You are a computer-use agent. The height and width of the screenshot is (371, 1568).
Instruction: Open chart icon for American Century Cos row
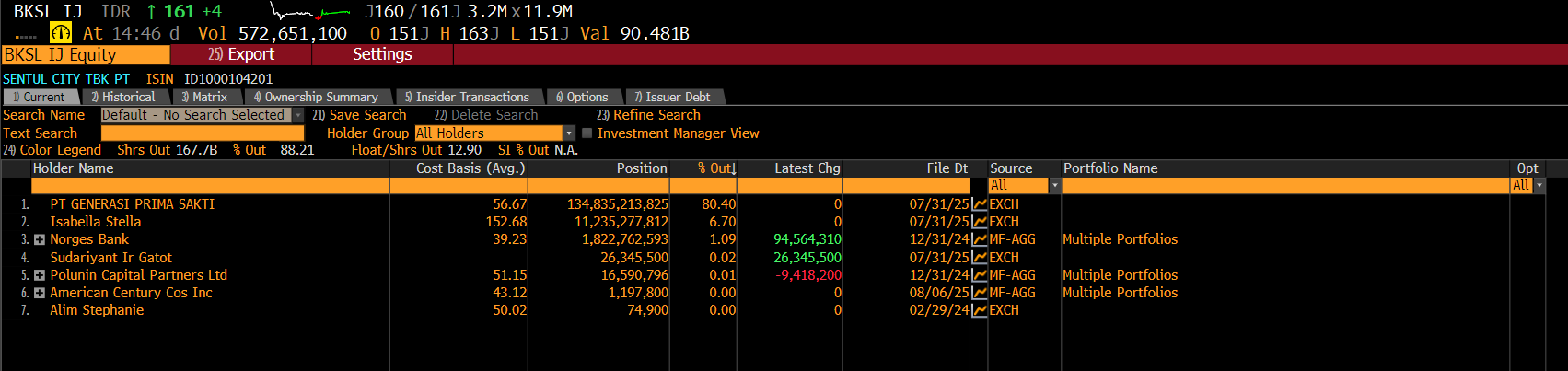coord(980,293)
